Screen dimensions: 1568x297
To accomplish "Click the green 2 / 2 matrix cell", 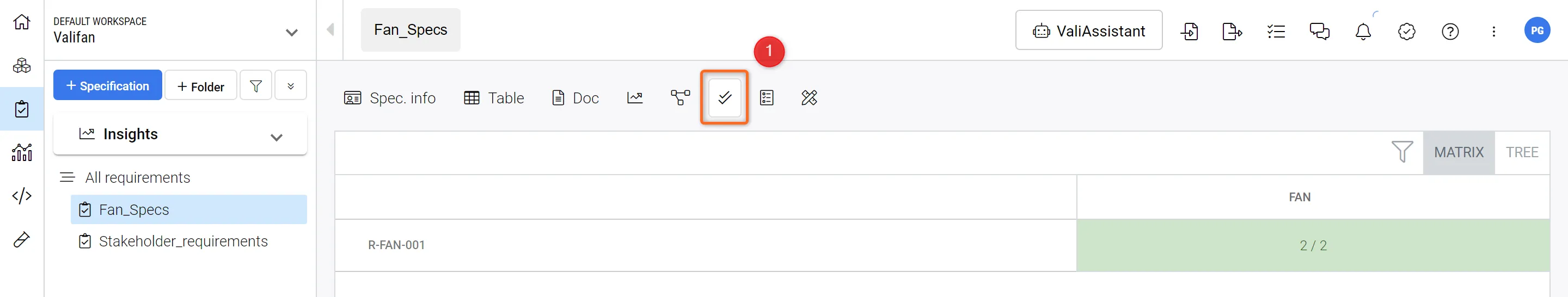I will [x=1312, y=245].
